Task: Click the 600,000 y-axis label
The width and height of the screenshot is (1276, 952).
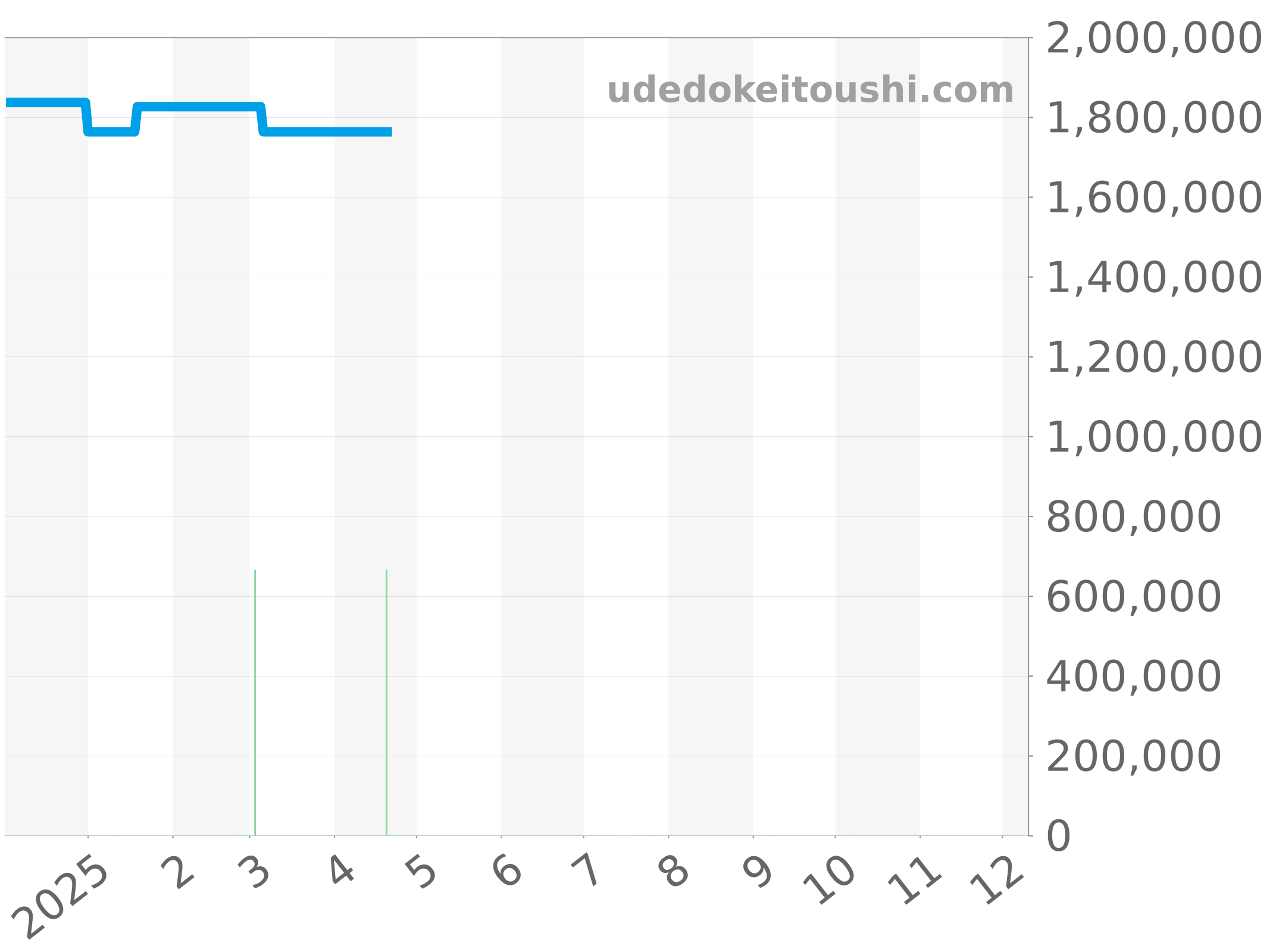Action: [x=1133, y=597]
